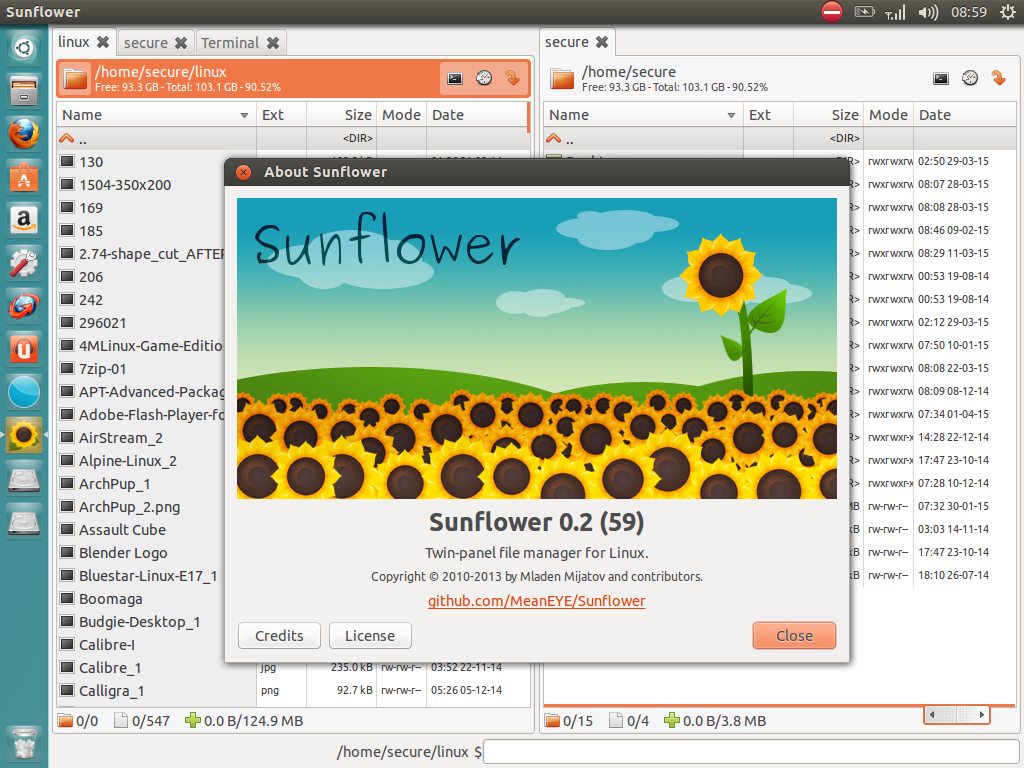This screenshot has width=1024, height=768.
Task: Click folder icon beside /home/secure path
Action: click(562, 78)
